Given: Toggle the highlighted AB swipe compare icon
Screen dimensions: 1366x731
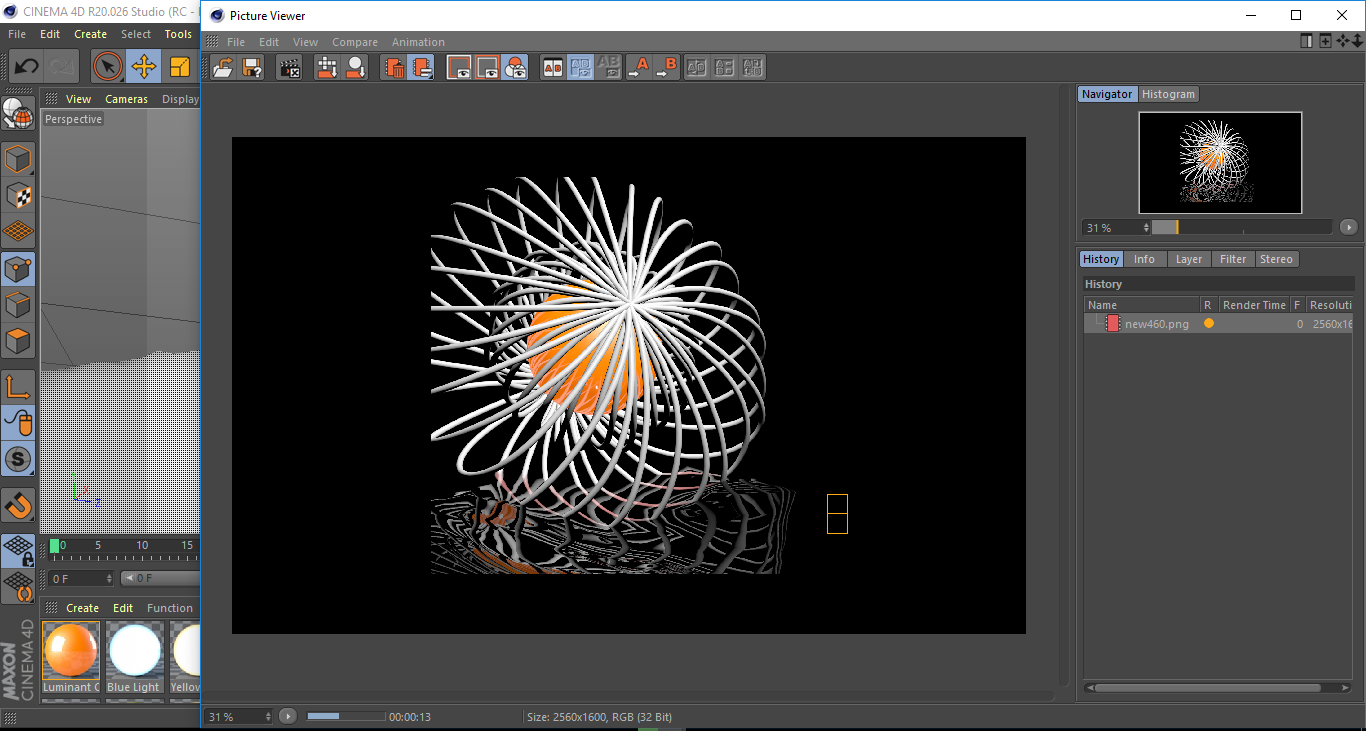Looking at the screenshot, I should coord(580,67).
